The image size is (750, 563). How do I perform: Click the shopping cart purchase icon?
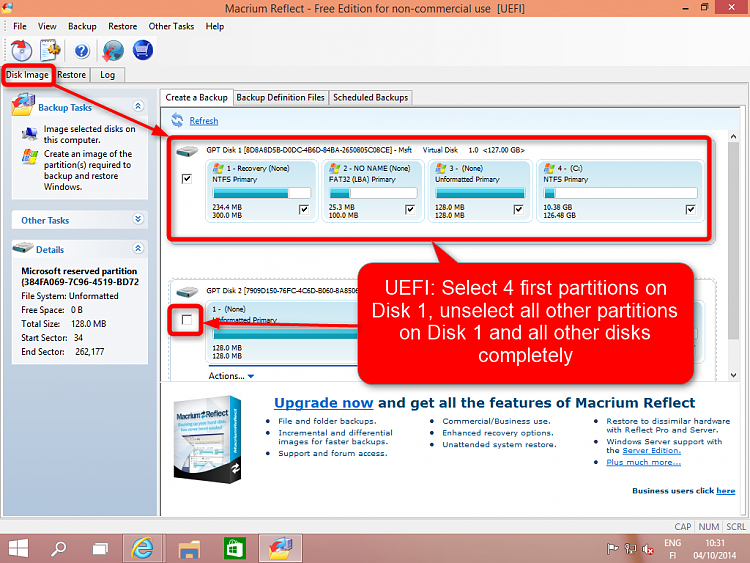point(143,50)
